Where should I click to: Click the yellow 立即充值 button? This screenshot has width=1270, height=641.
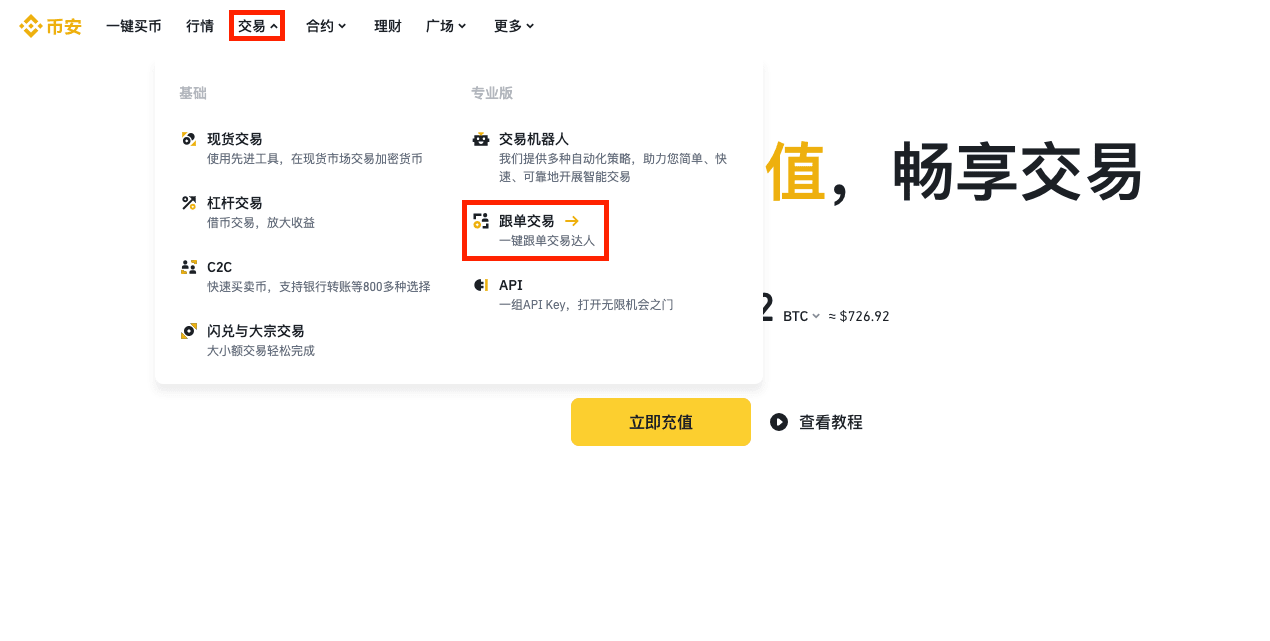coord(660,422)
